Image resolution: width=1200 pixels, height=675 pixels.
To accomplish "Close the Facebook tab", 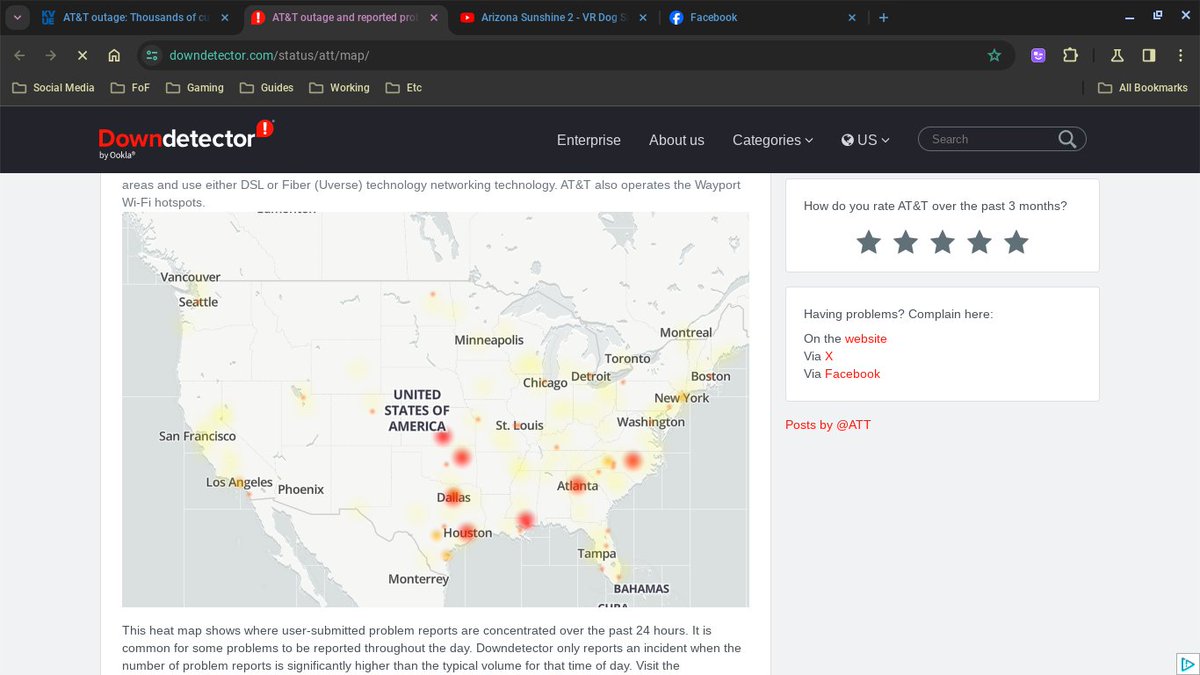I will (x=852, y=17).
